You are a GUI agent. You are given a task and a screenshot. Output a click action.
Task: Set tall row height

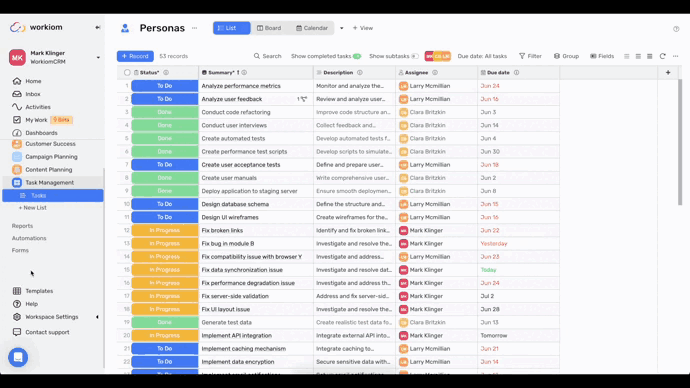pyautogui.click(x=650, y=56)
